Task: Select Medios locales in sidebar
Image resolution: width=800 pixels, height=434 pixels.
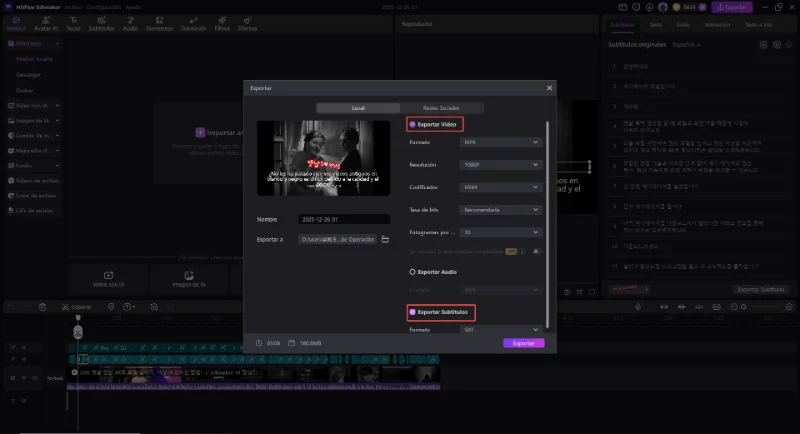Action: click(34, 59)
